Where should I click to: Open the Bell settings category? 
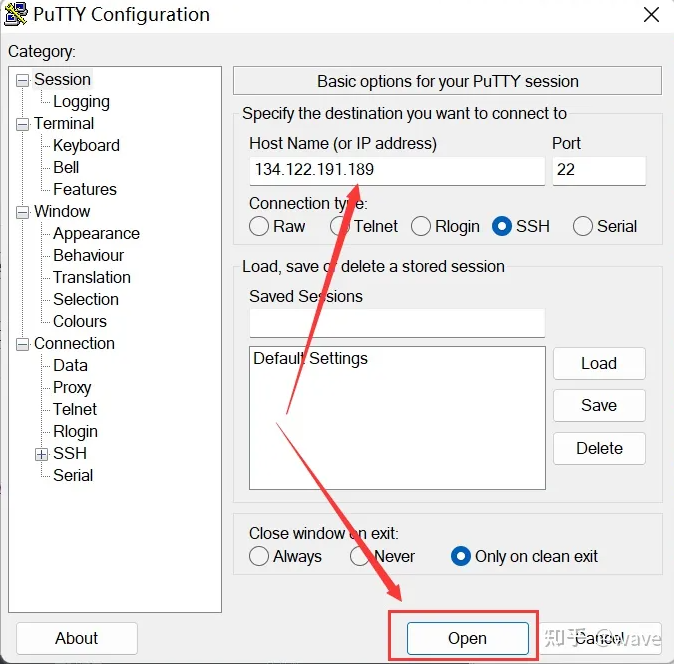pyautogui.click(x=66, y=168)
